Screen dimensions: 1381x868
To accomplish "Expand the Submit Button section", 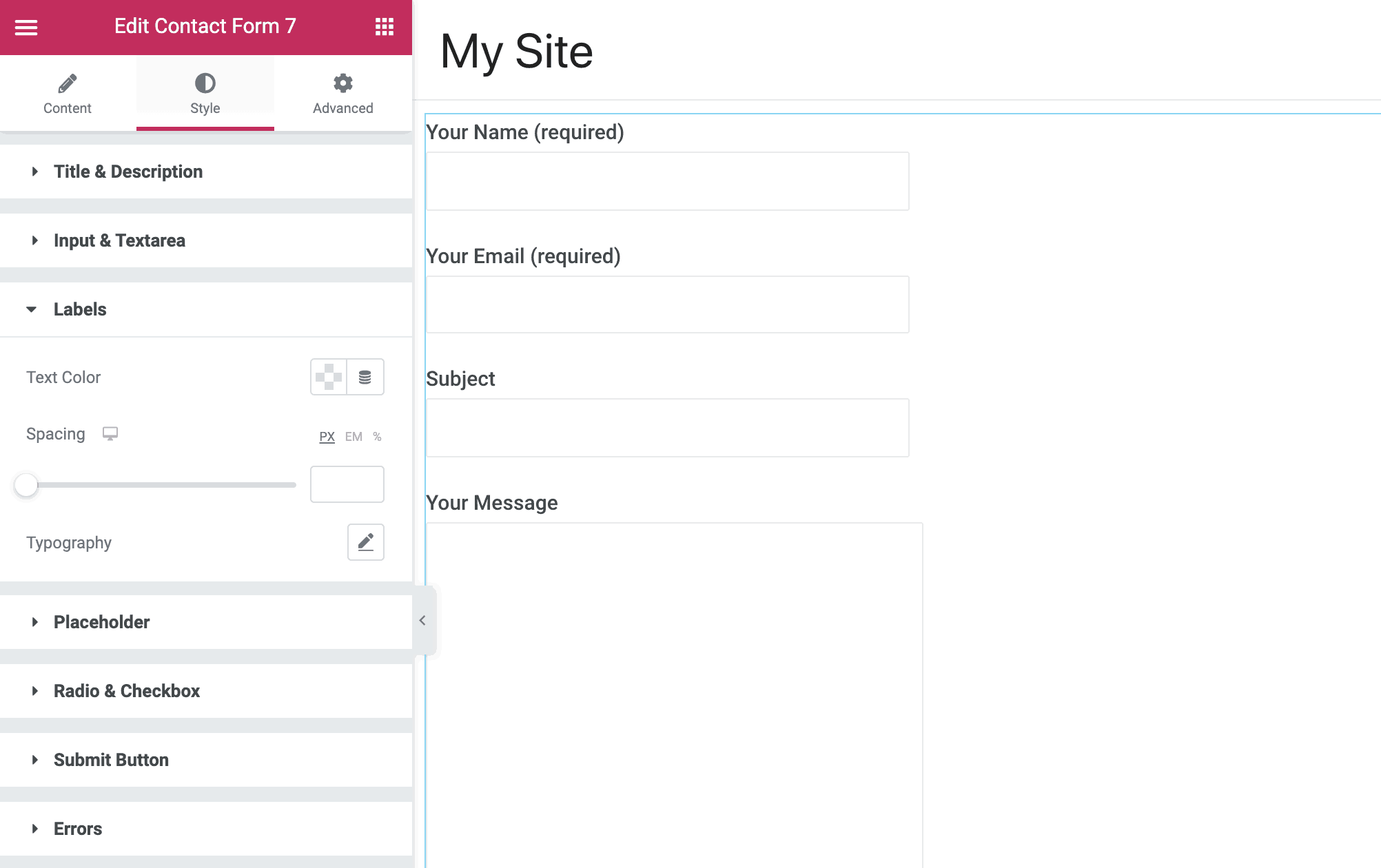I will click(110, 760).
